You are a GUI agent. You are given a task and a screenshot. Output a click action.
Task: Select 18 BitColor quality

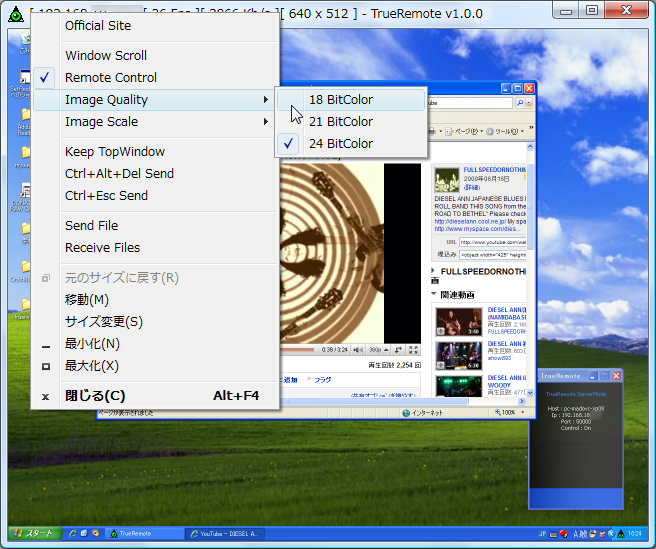click(351, 100)
